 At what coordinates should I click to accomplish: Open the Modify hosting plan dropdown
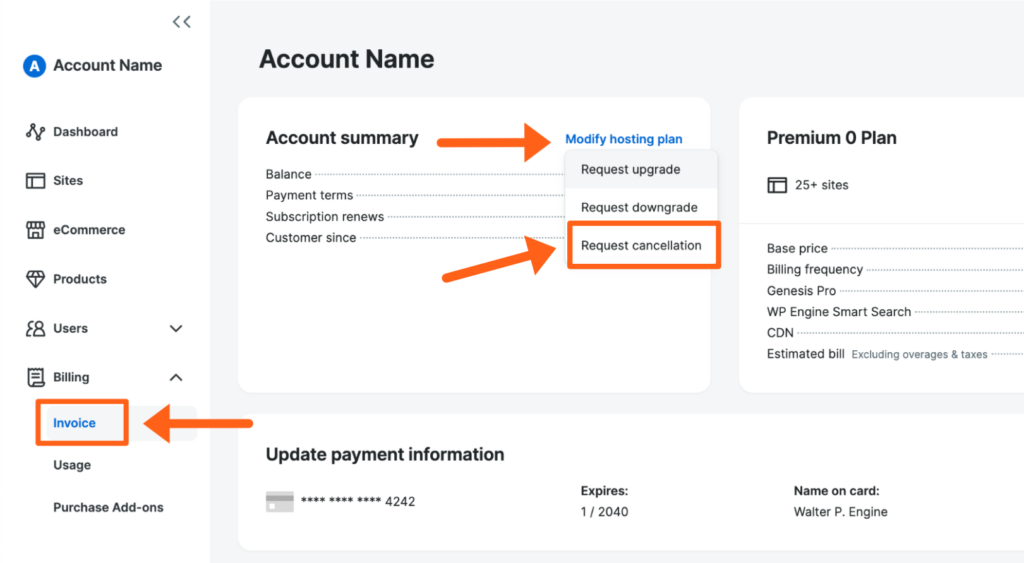pos(624,139)
